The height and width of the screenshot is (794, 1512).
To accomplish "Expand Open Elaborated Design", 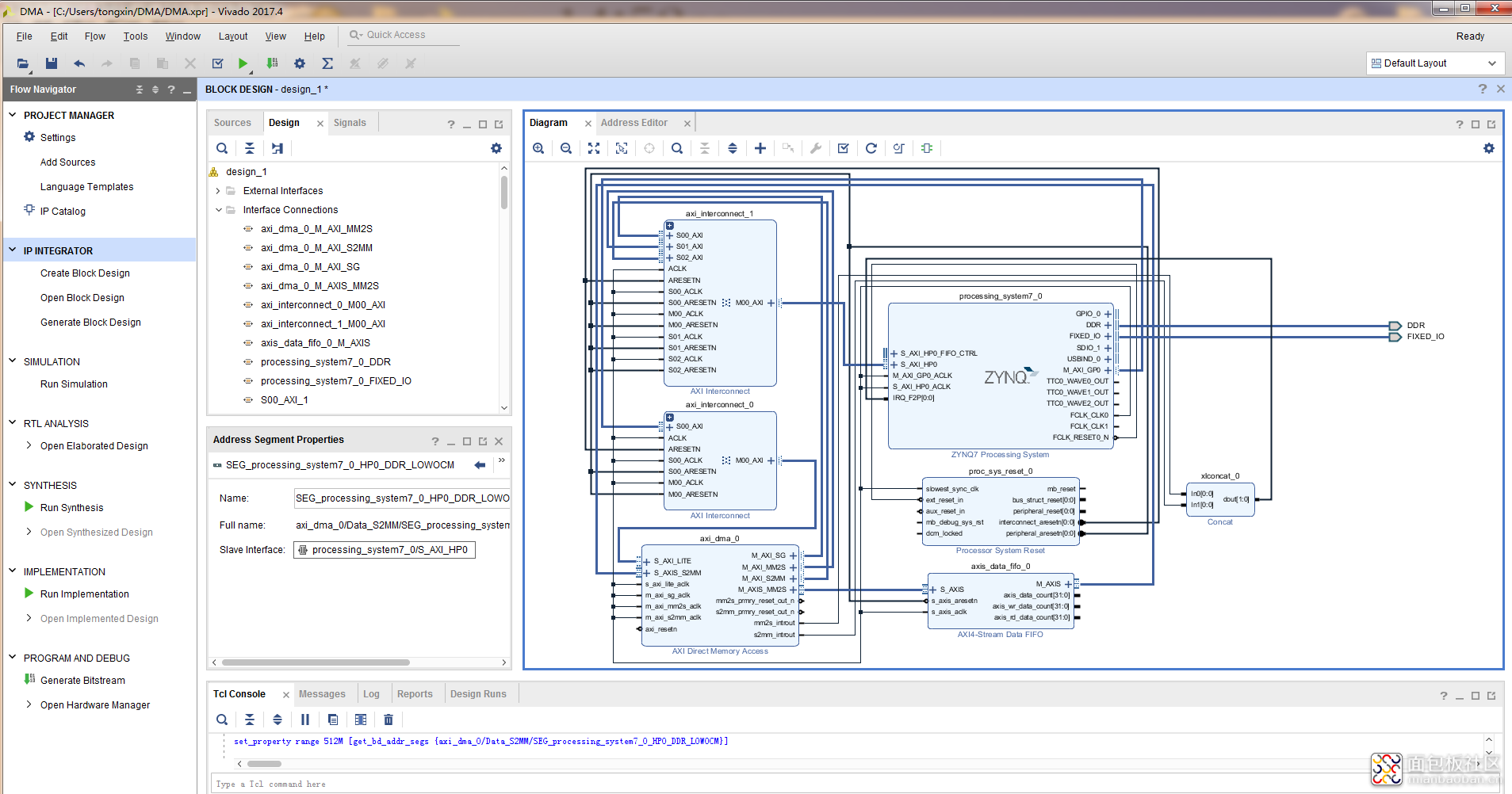I will pos(29,445).
